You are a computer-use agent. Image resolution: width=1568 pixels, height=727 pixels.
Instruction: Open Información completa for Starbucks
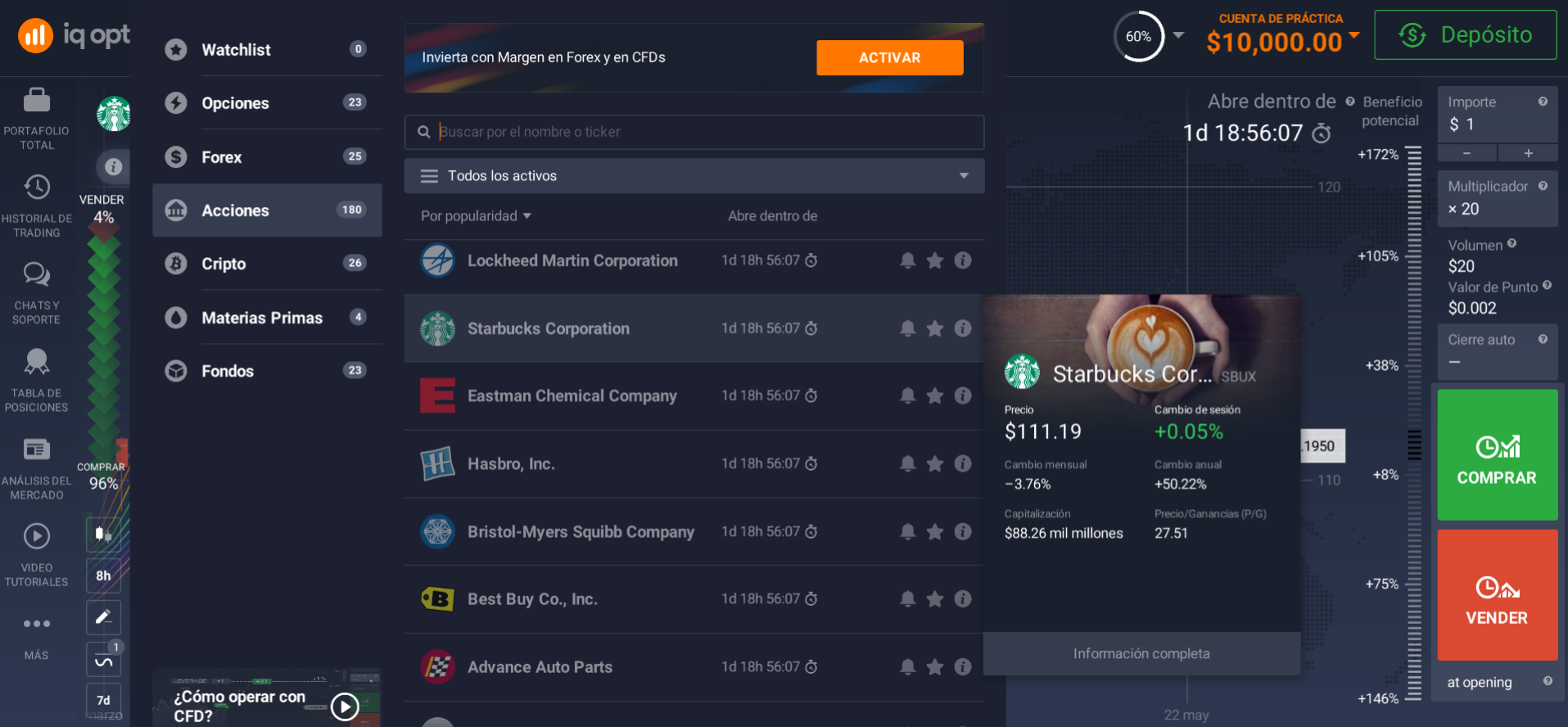pyautogui.click(x=1141, y=653)
